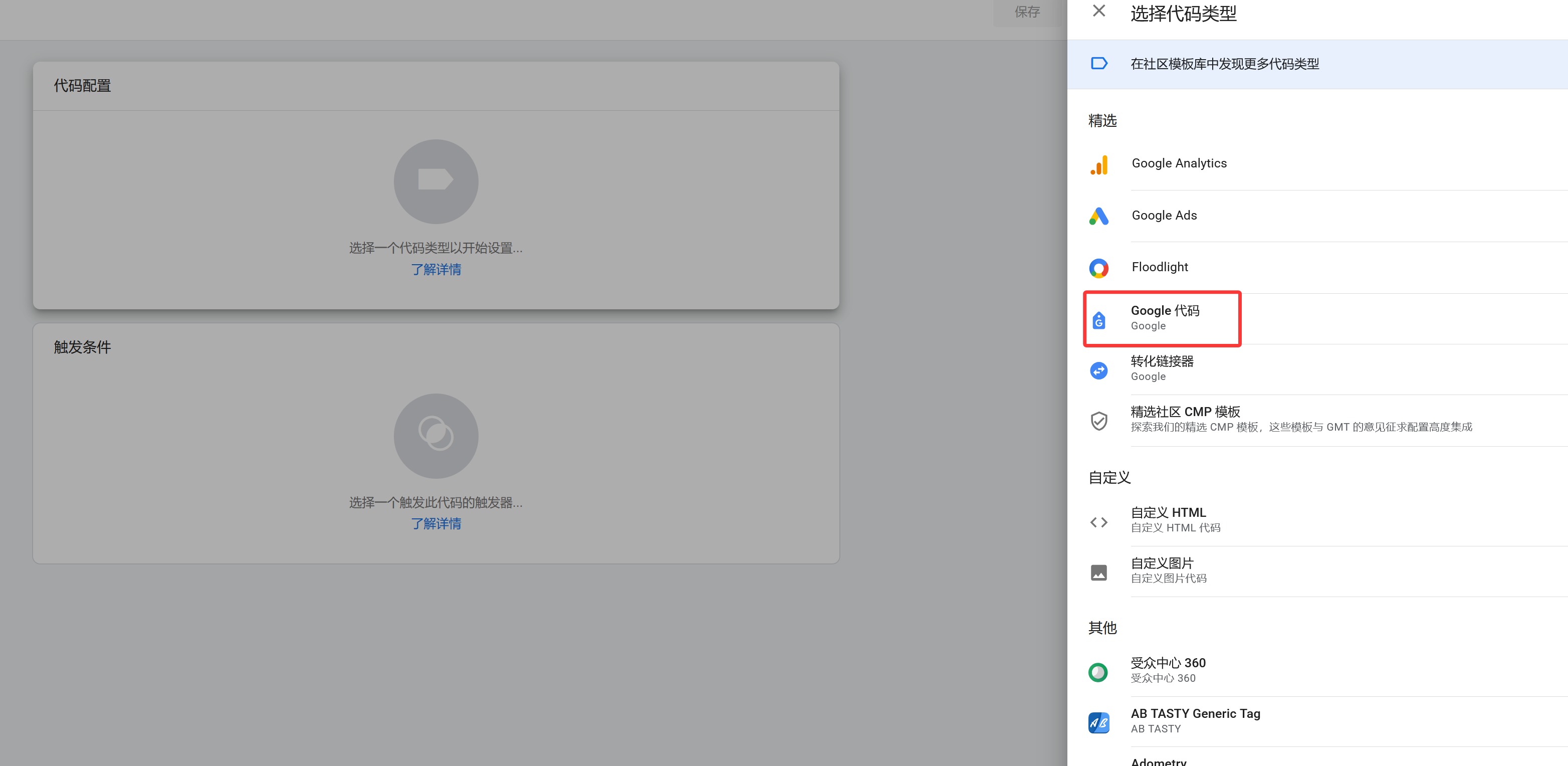Click the 自定义 HTML code brackets icon
Screen dimensions: 1568x766
pyautogui.click(x=1098, y=522)
